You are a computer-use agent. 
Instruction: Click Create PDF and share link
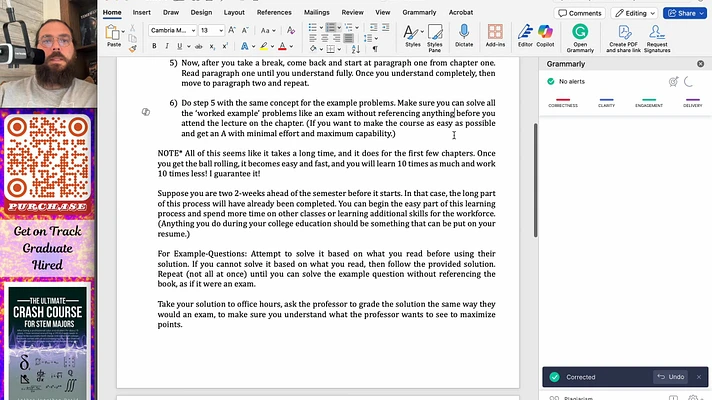click(x=623, y=38)
